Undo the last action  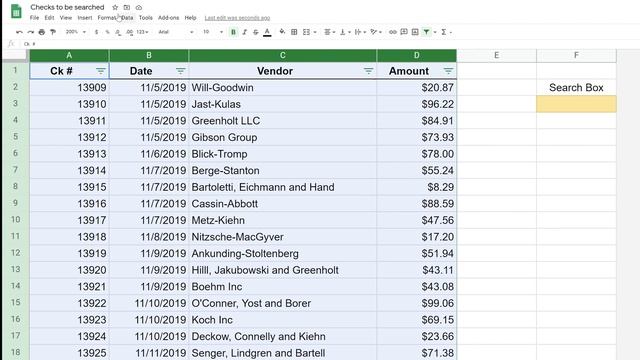pos(19,32)
